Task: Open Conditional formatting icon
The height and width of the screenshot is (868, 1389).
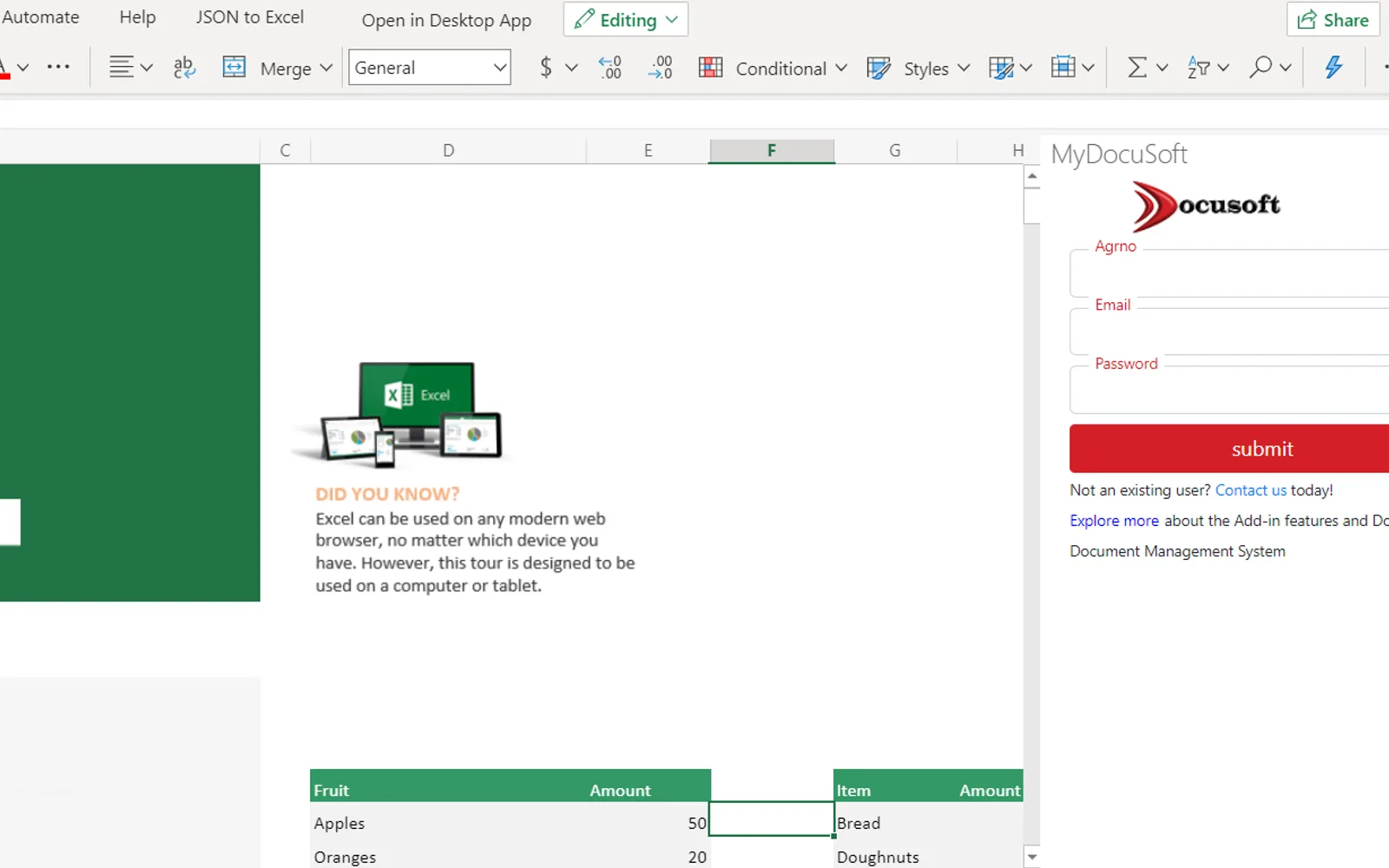Action: [711, 67]
